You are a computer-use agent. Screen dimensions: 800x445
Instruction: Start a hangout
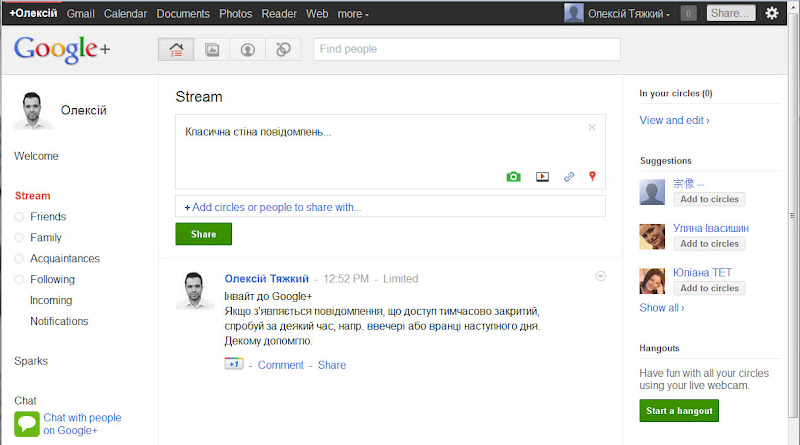point(679,411)
